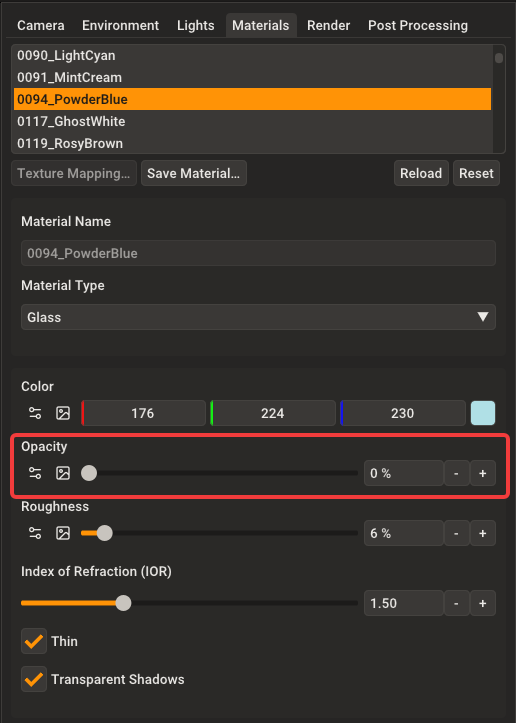Click the red channel value 176
This screenshot has width=516, height=723.
point(143,413)
